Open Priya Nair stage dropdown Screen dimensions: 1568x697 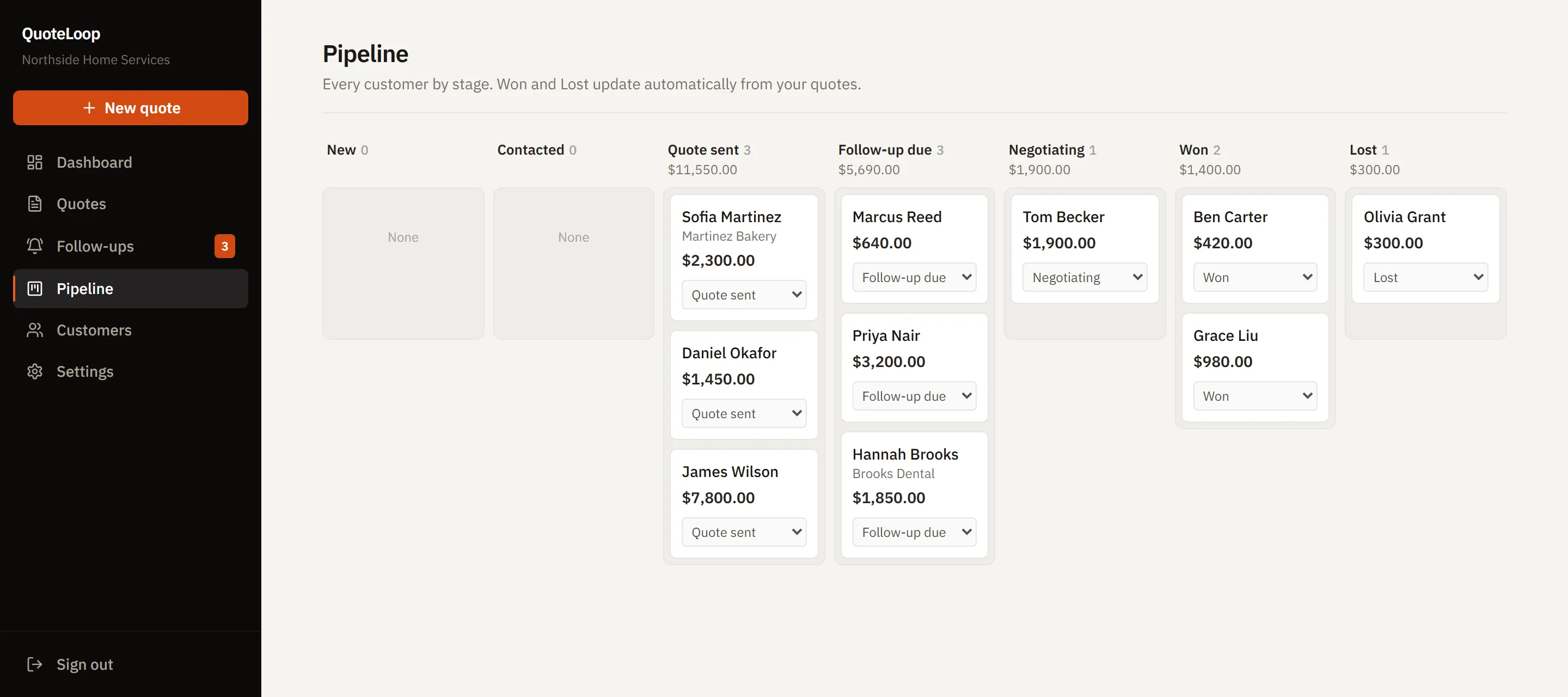coord(914,396)
